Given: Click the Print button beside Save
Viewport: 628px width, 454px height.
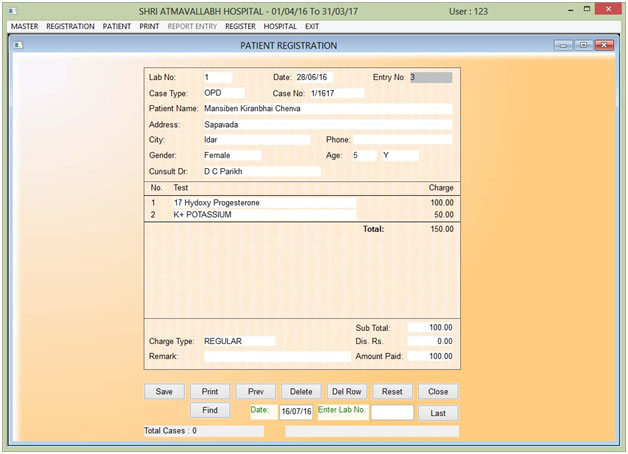Looking at the screenshot, I should (210, 392).
